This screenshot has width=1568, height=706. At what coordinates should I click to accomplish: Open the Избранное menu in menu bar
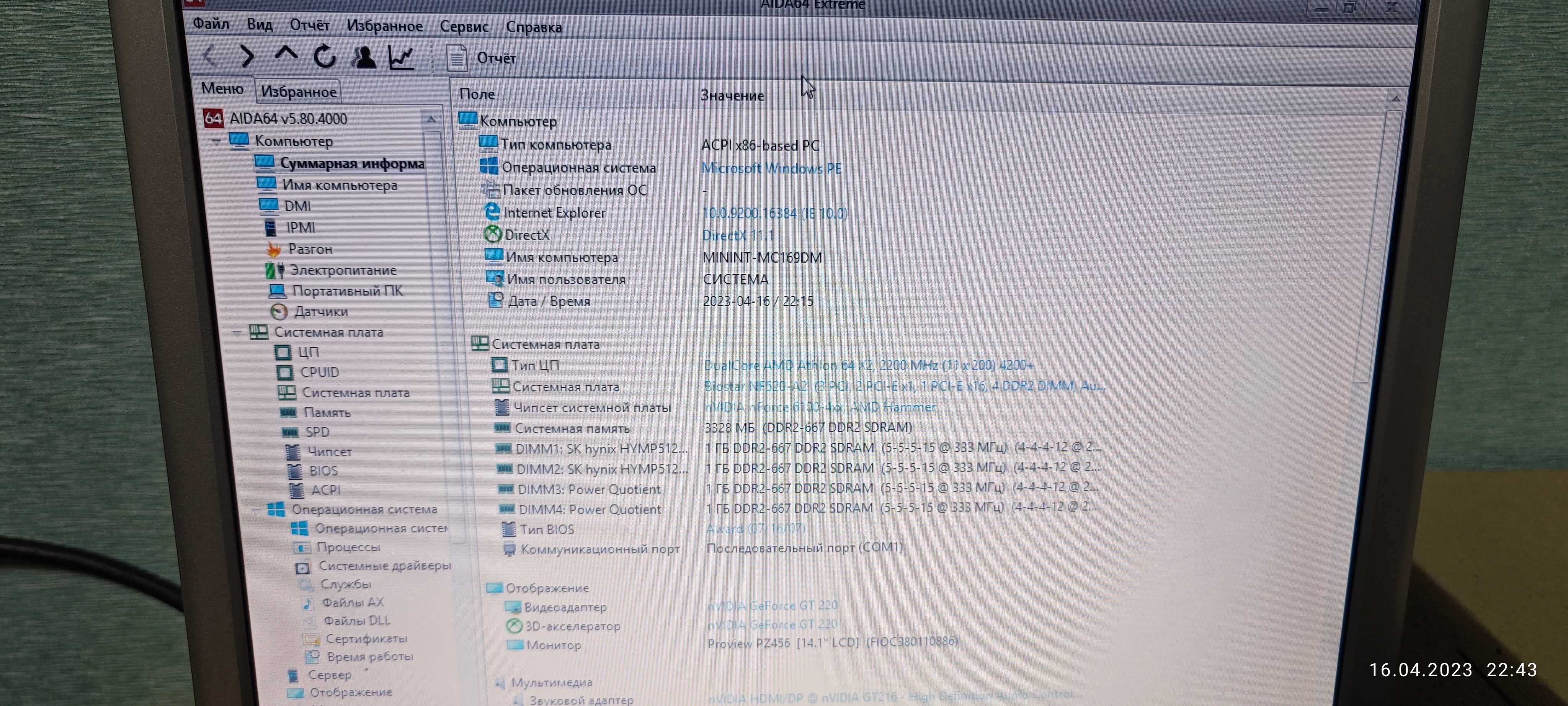click(x=385, y=26)
